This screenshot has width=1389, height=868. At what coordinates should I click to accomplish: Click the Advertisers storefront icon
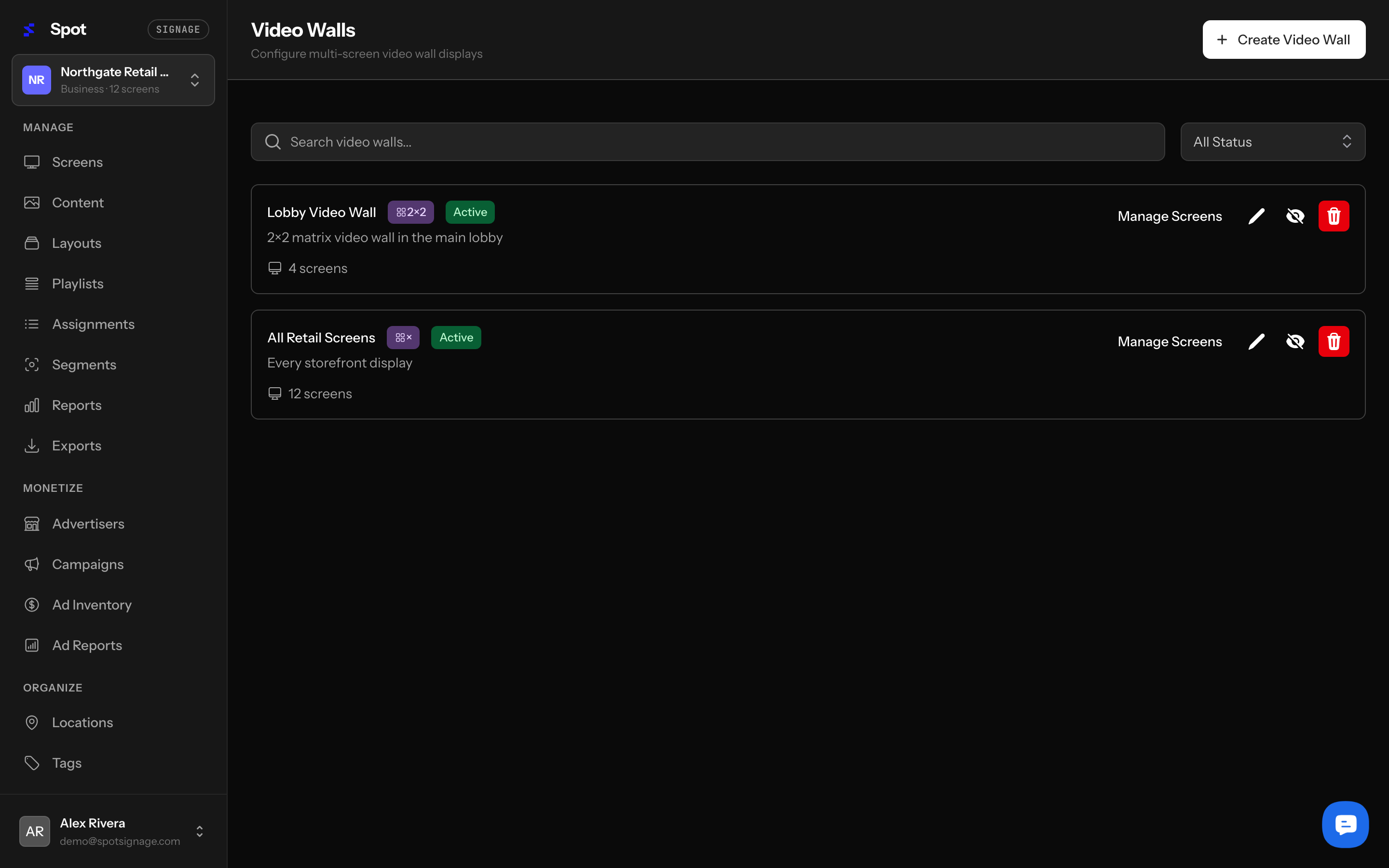click(x=31, y=524)
